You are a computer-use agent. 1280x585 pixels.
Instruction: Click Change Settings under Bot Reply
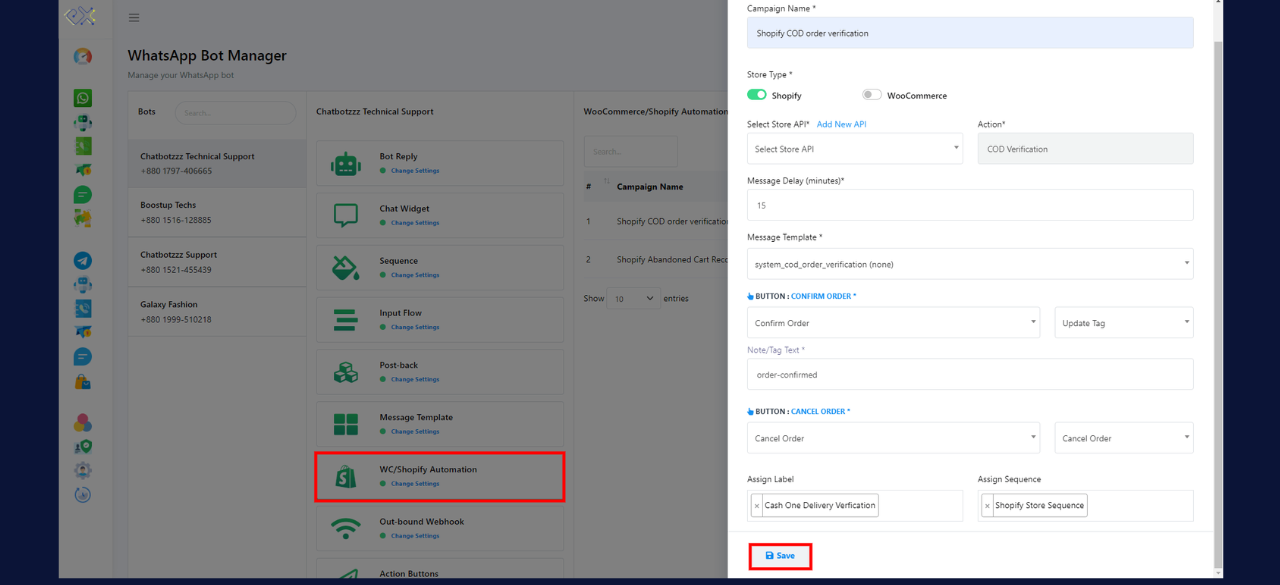(414, 171)
